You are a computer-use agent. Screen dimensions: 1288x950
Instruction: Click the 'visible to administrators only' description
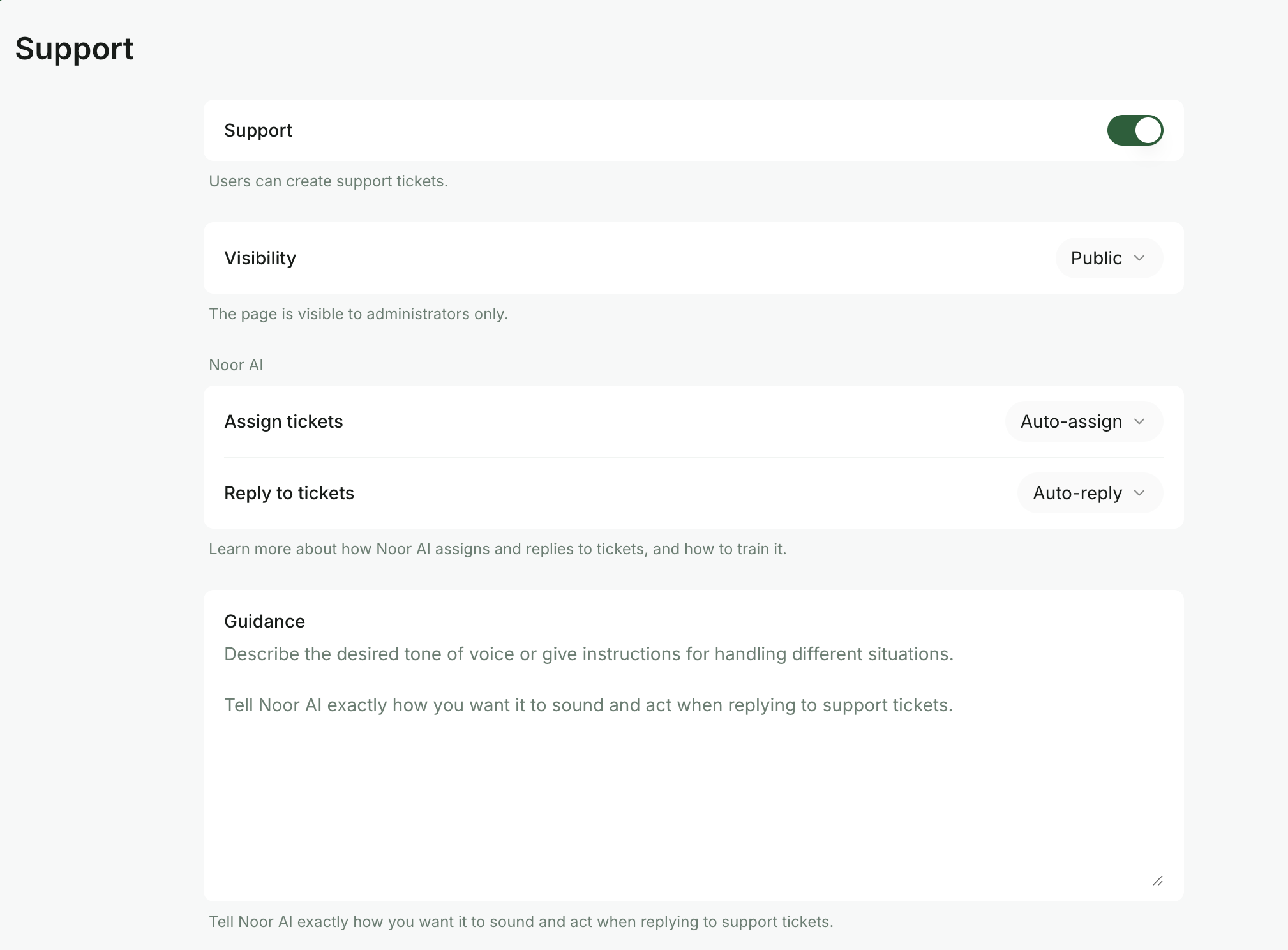click(x=358, y=314)
